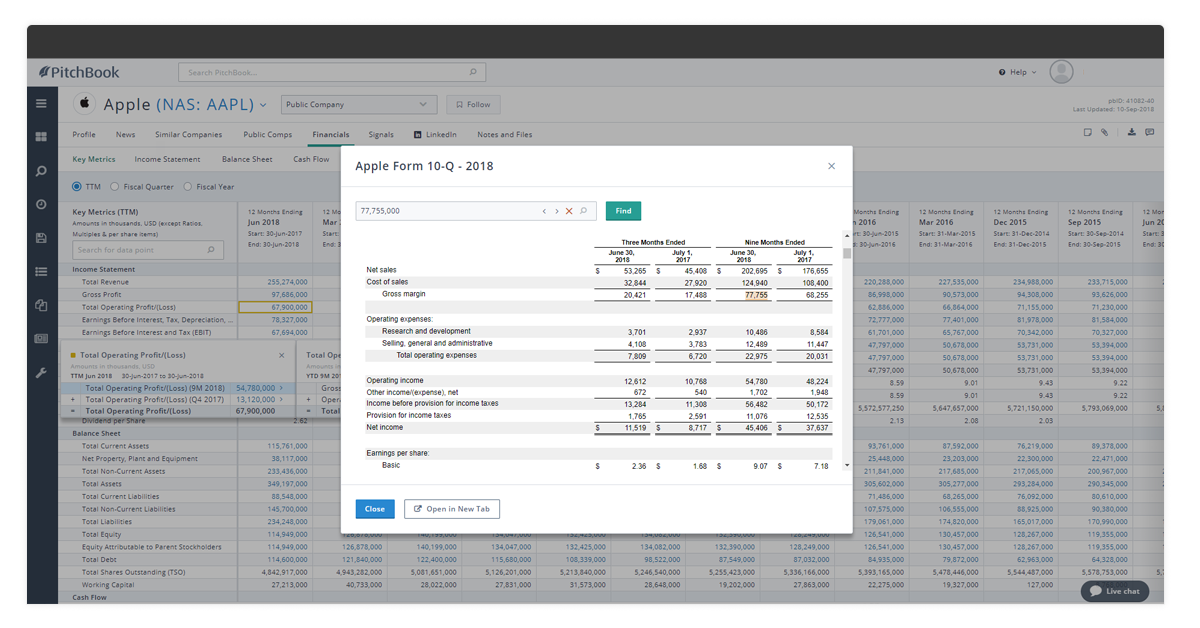Go to previous match in dialog search

click(544, 211)
